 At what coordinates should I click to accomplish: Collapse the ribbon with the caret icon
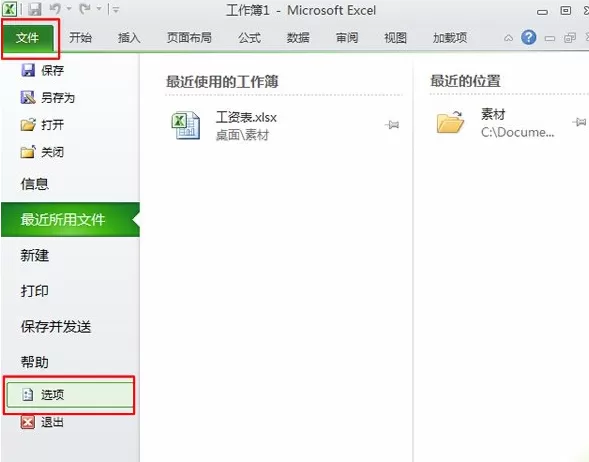(508, 38)
